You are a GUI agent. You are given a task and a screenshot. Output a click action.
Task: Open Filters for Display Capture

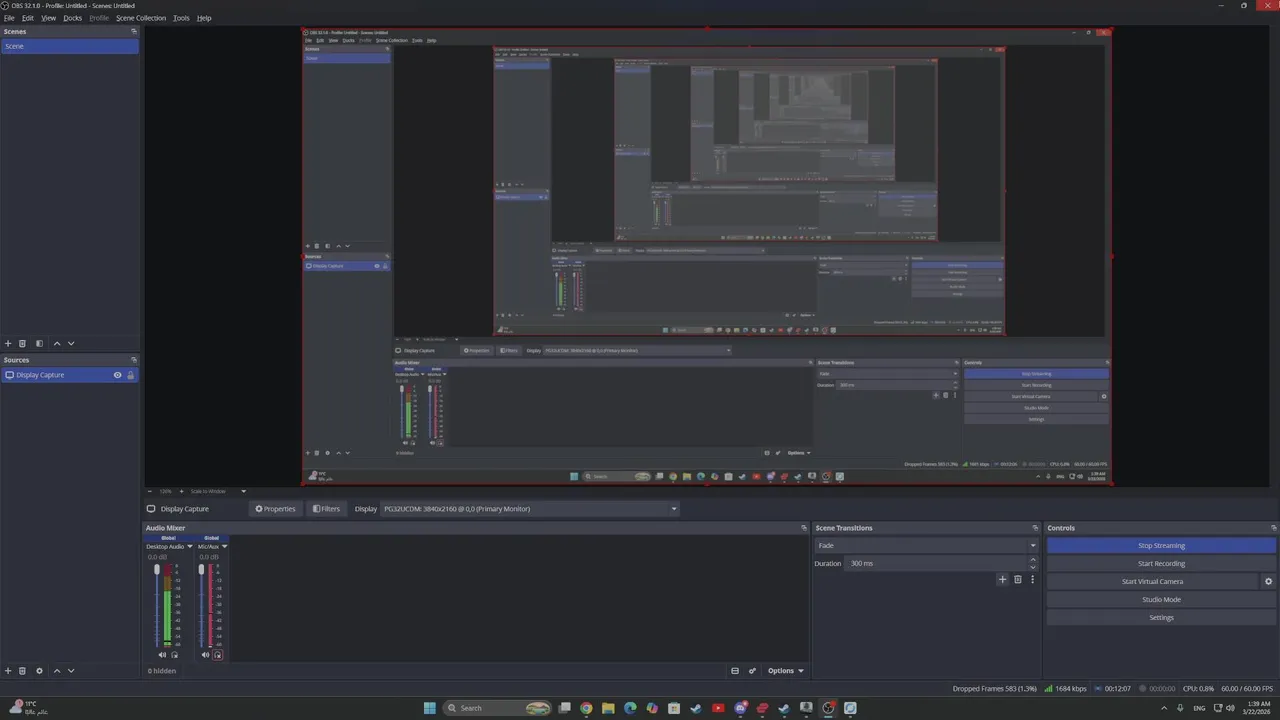[x=326, y=509]
